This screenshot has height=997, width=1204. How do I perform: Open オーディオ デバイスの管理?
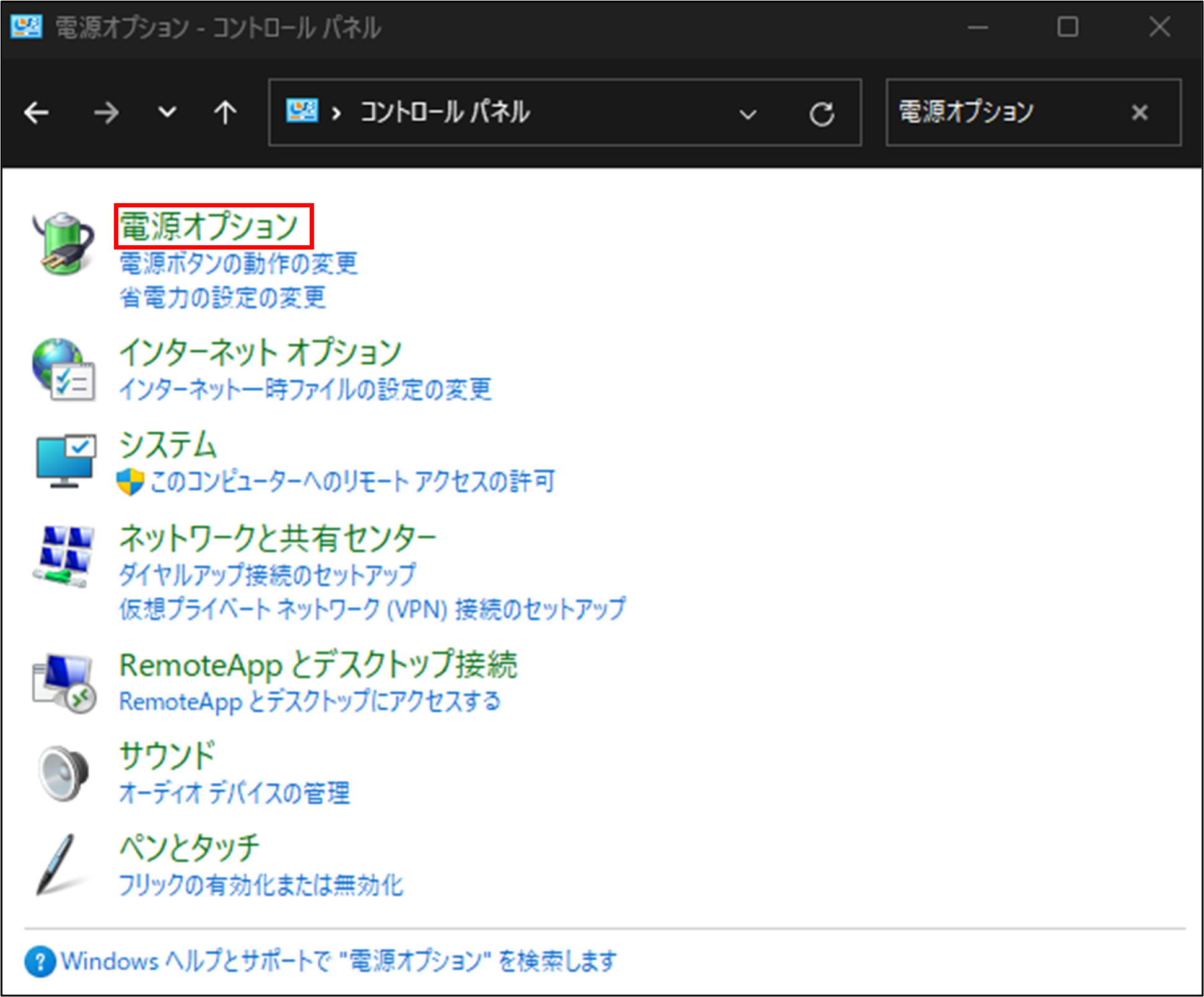[x=235, y=793]
